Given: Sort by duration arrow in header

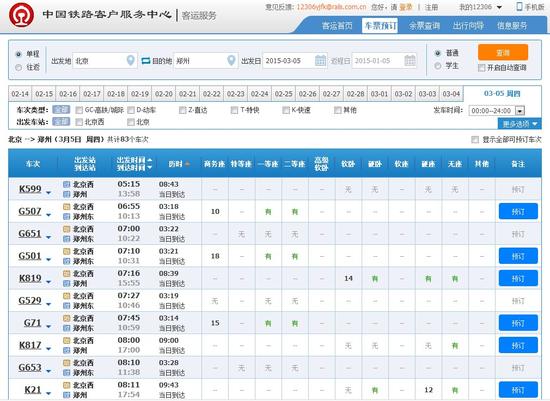Looking at the screenshot, I should pyautogui.click(x=187, y=164).
